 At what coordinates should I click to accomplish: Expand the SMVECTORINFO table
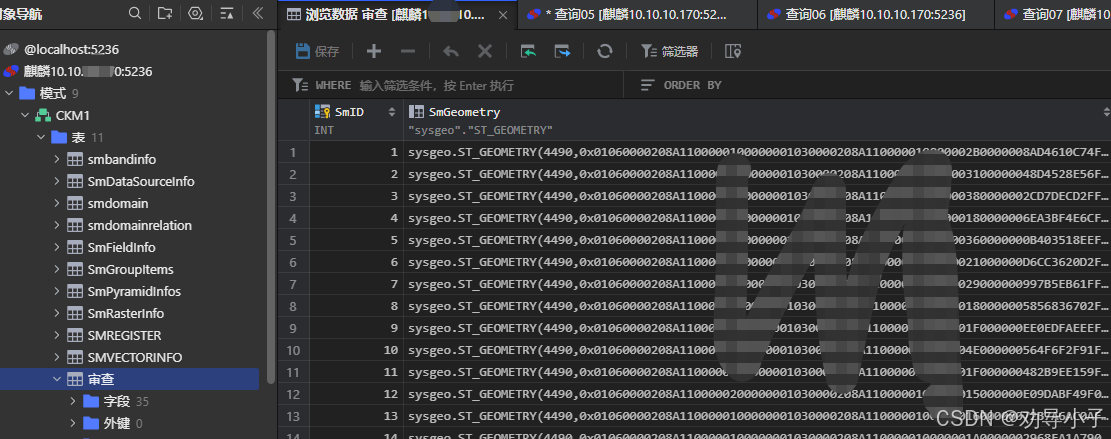tap(57, 357)
